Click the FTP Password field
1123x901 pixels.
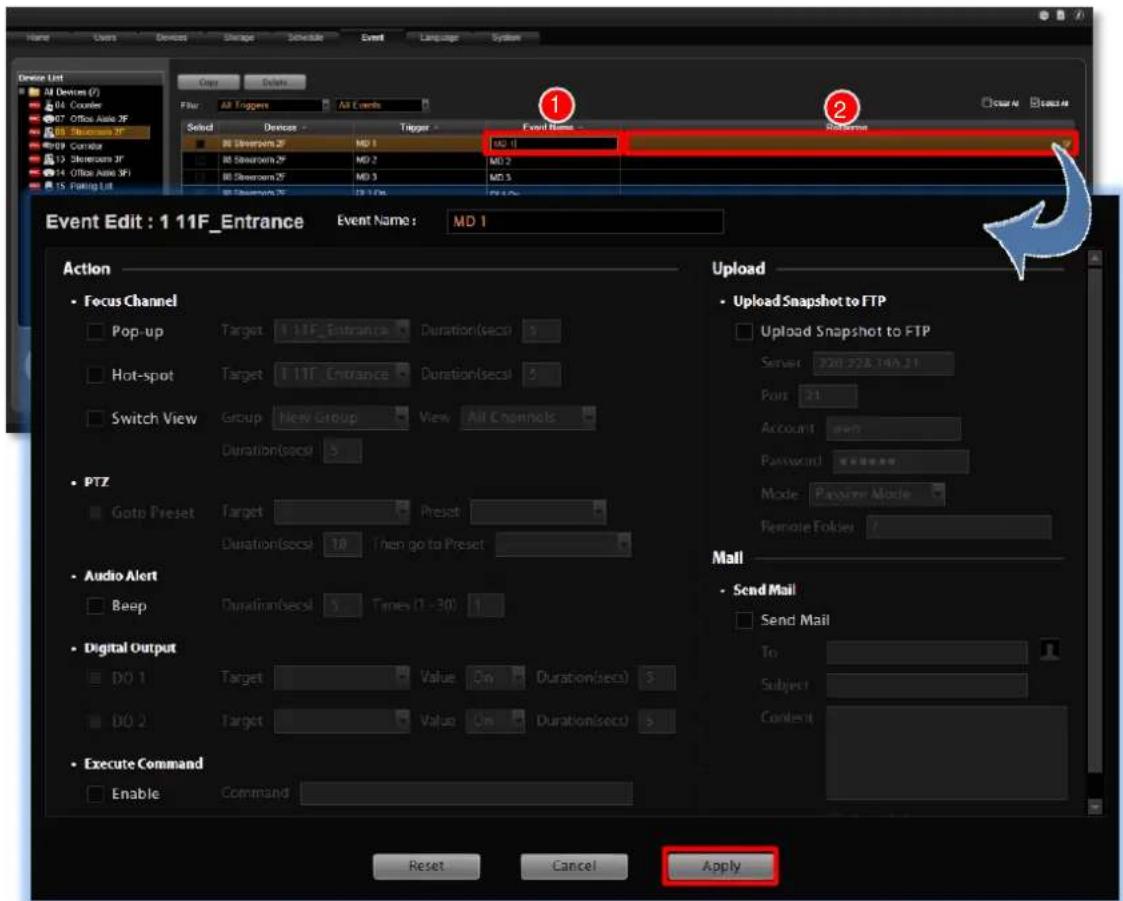point(900,461)
